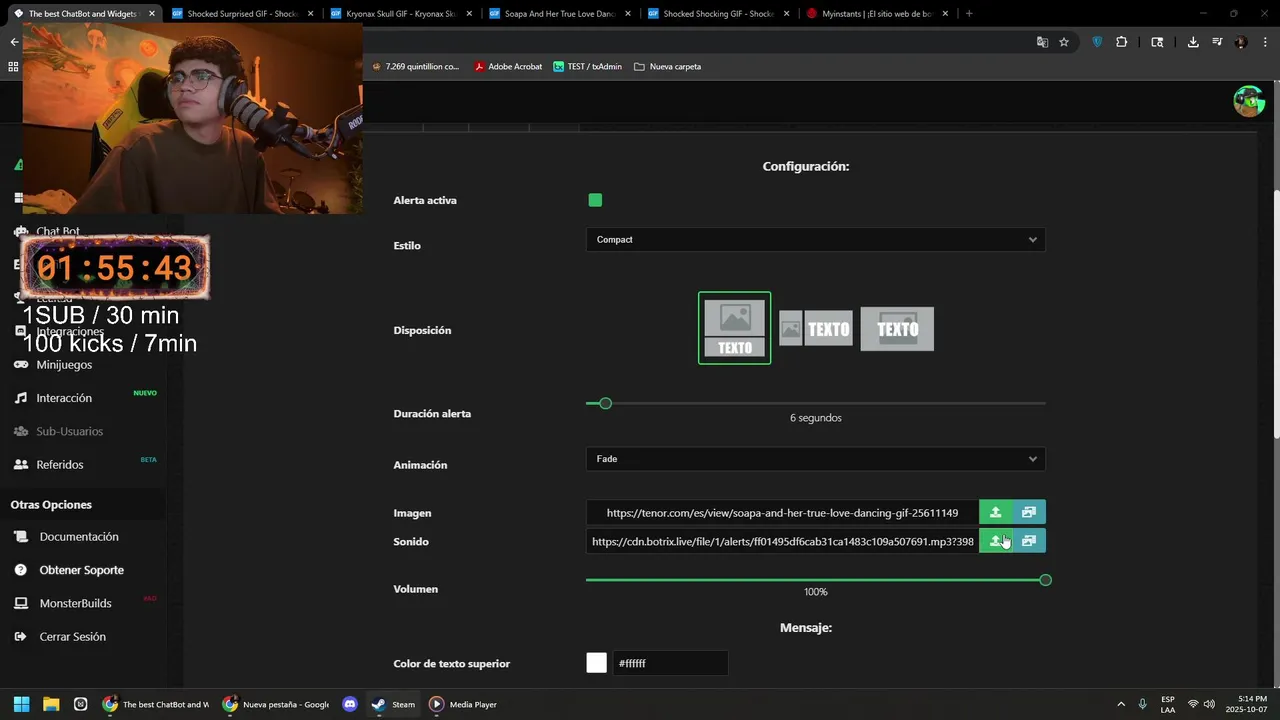This screenshot has width=1280, height=720.
Task: Open File Explorer from taskbar
Action: pos(51,704)
